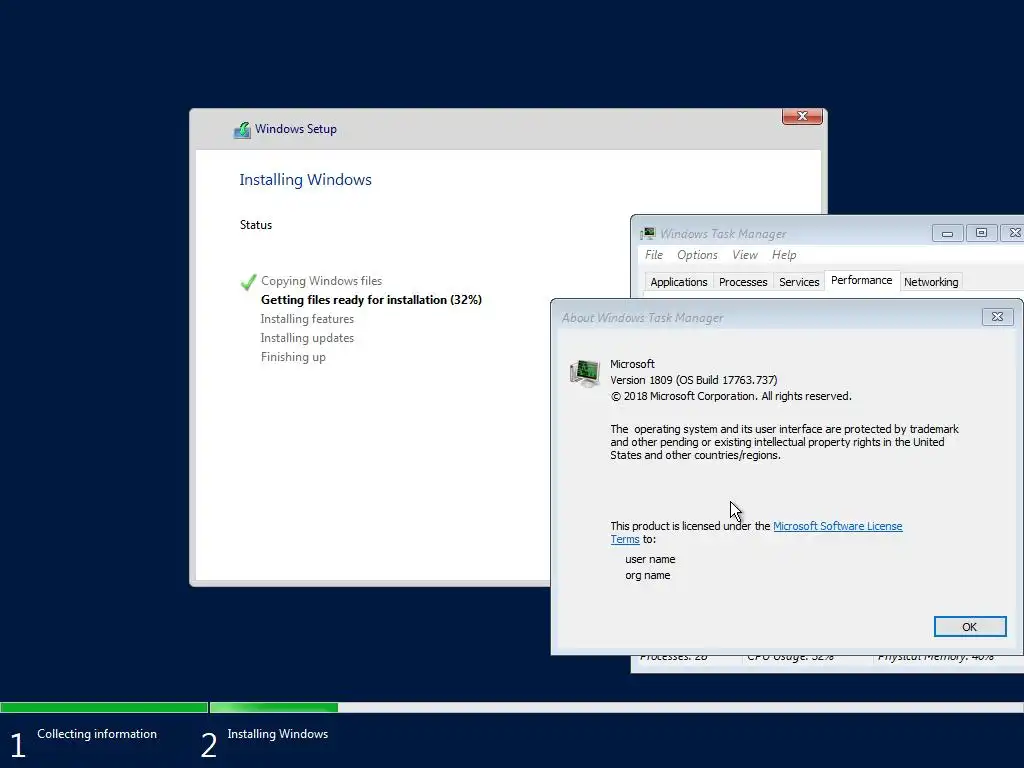Click the computer icon in About dialog
The height and width of the screenshot is (768, 1024).
(x=584, y=374)
